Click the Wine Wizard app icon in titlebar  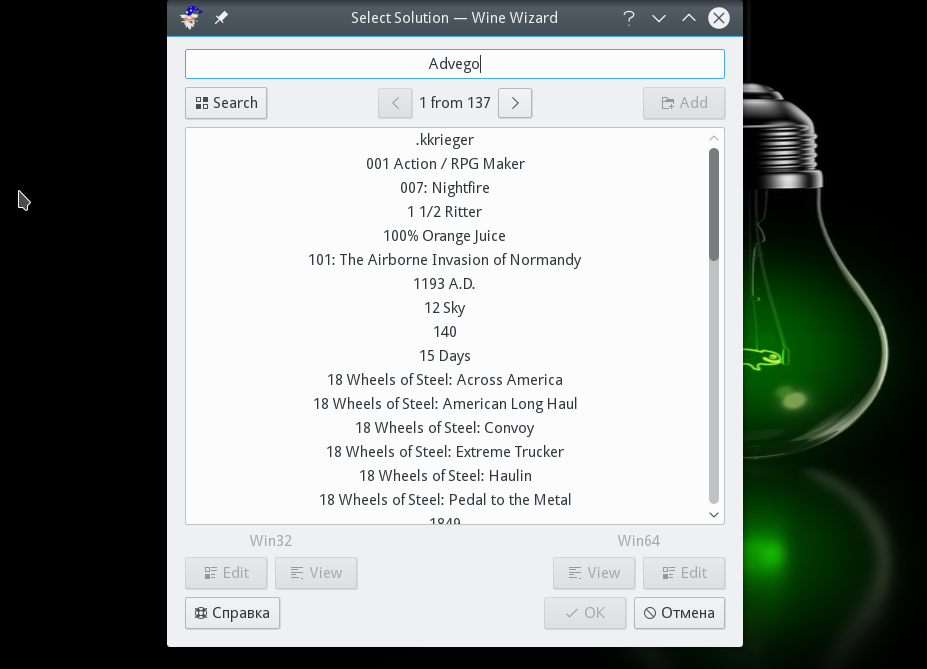[x=190, y=18]
